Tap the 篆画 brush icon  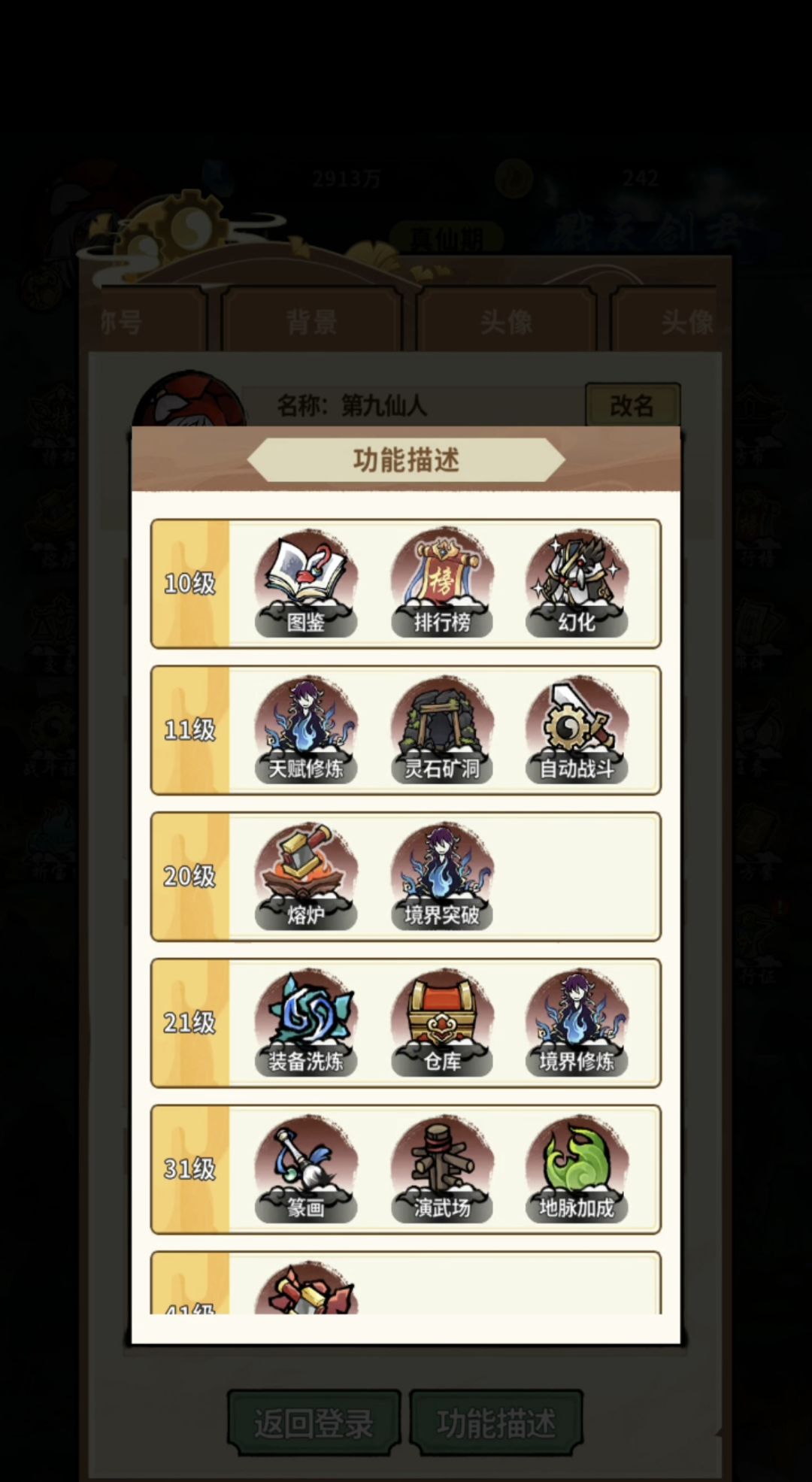tap(306, 1170)
